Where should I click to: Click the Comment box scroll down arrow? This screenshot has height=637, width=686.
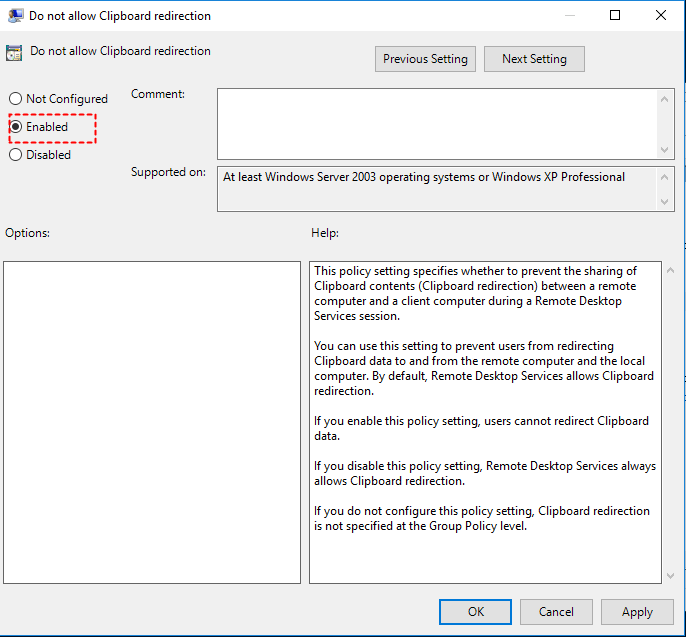[x=667, y=149]
